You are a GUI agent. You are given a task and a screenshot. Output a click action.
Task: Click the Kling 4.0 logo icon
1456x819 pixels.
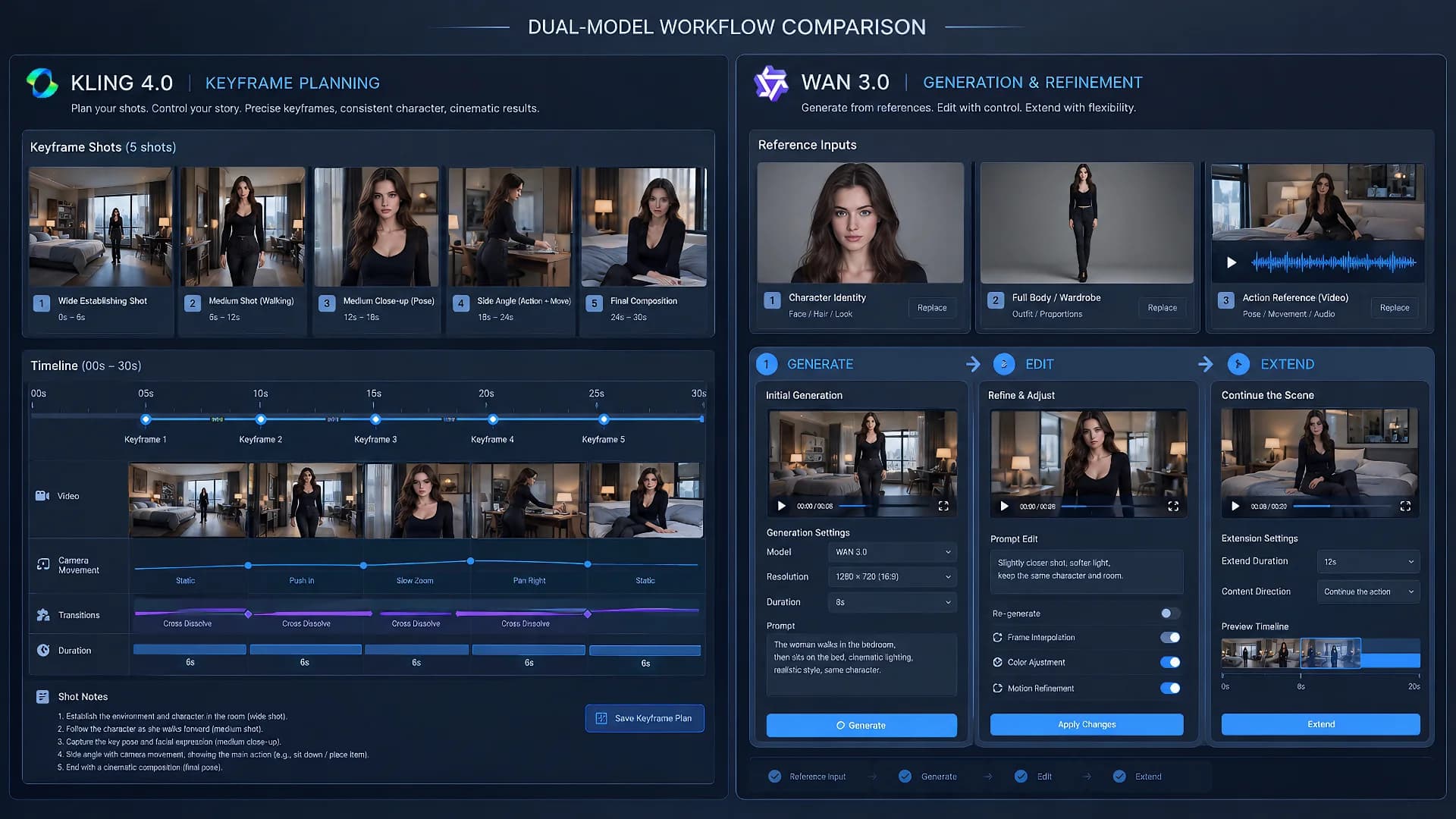coord(42,83)
